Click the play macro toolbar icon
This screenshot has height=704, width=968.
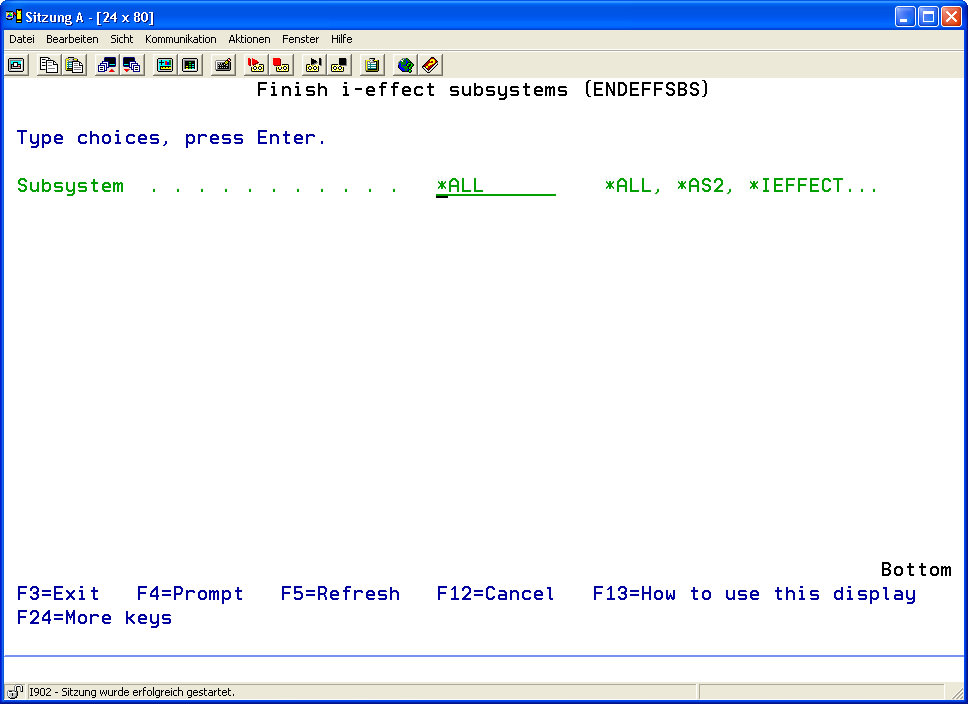(314, 65)
